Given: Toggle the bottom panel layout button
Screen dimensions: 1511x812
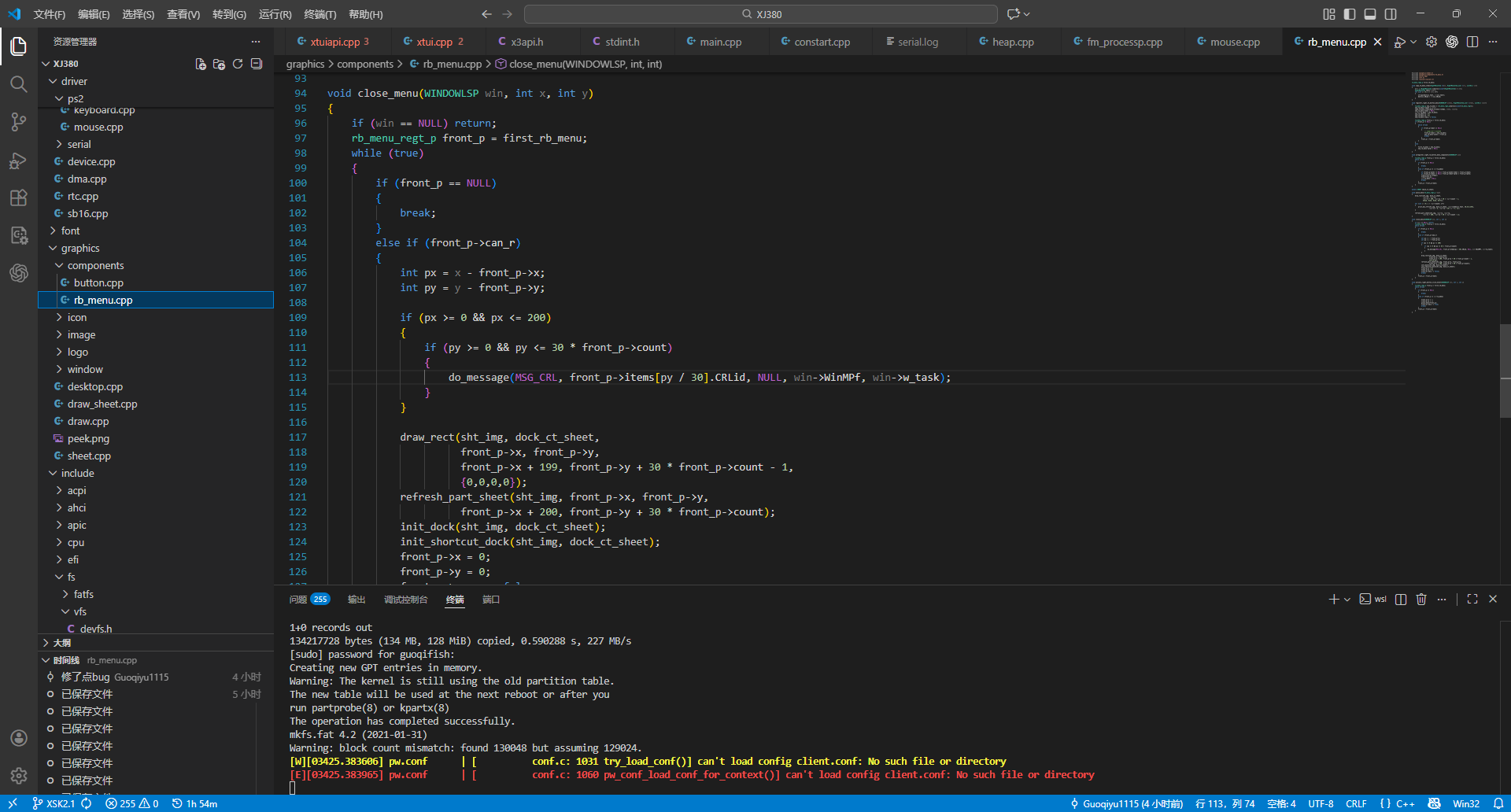Looking at the screenshot, I should click(x=1370, y=14).
